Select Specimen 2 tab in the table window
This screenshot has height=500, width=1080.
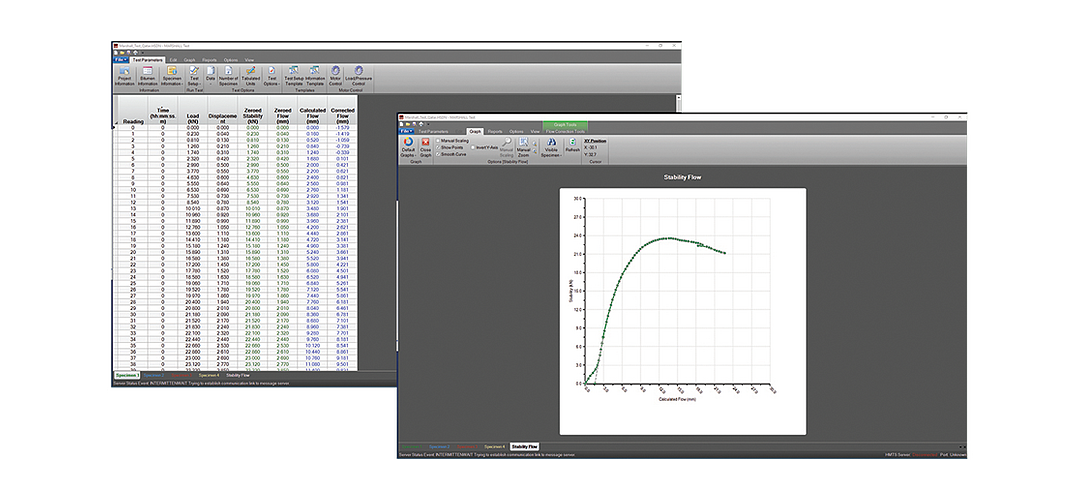(x=154, y=375)
